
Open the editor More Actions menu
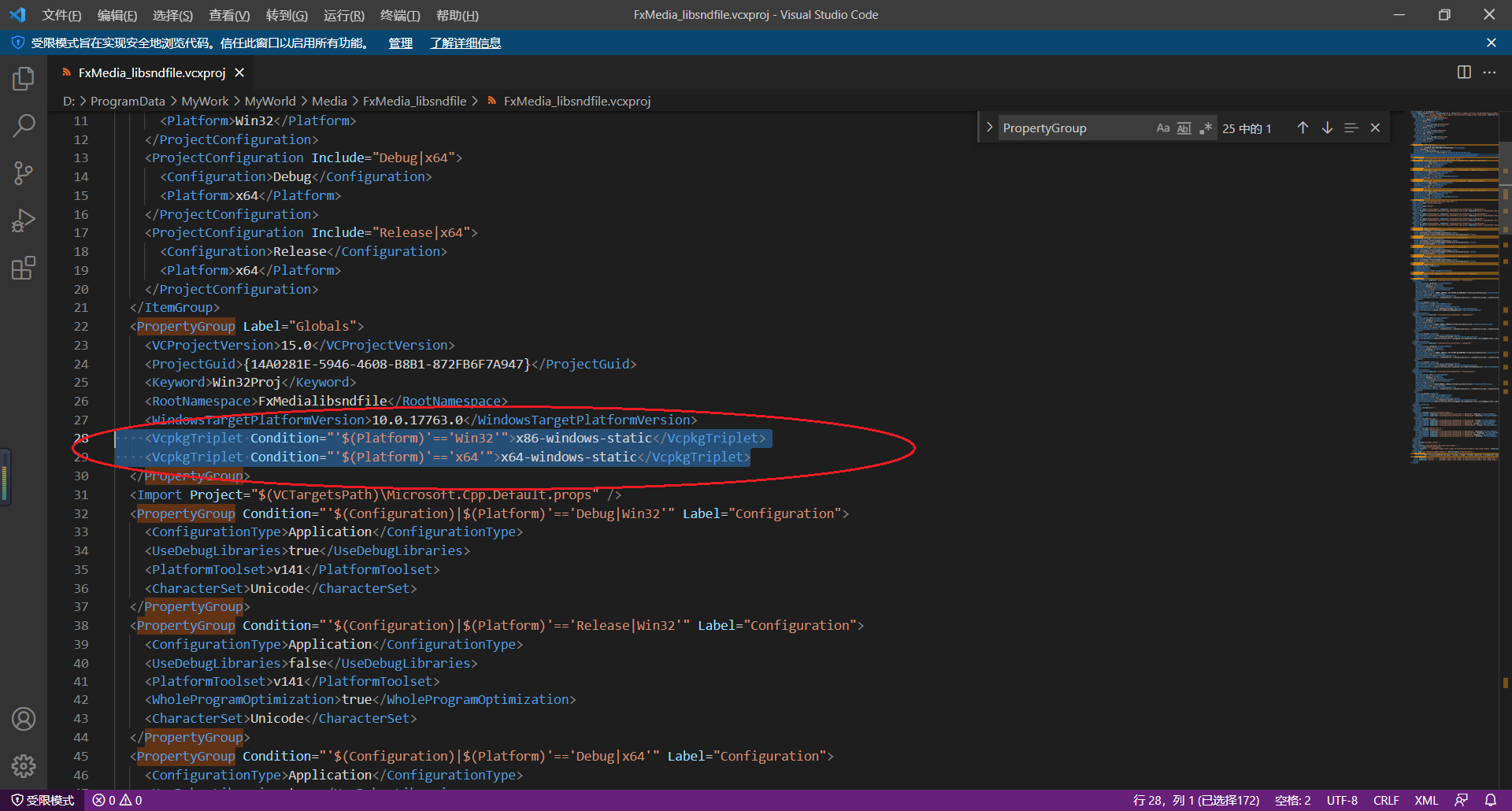[1490, 72]
